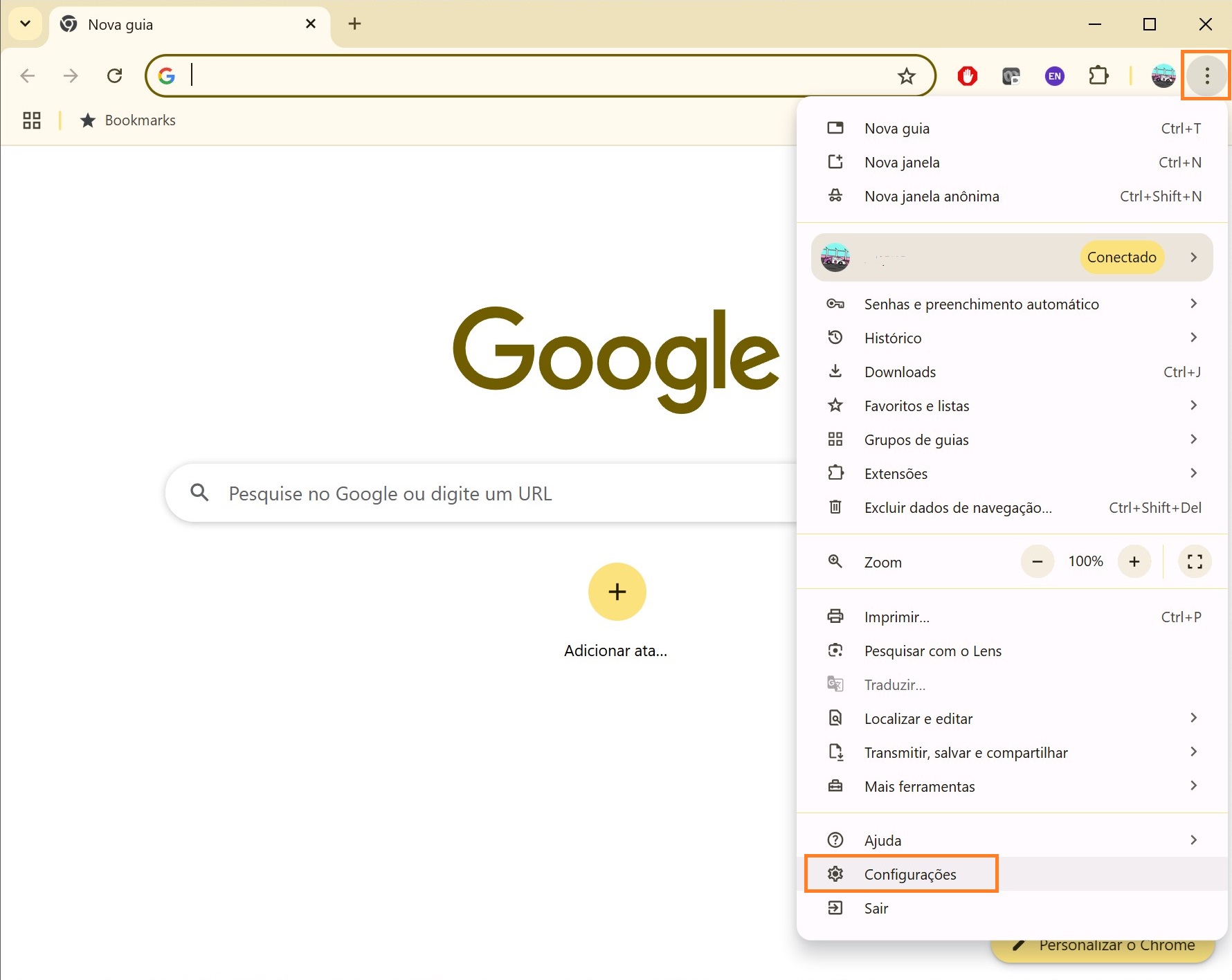Click the Imprimir printer icon
Image resolution: width=1232 pixels, height=980 pixels.
[x=835, y=616]
